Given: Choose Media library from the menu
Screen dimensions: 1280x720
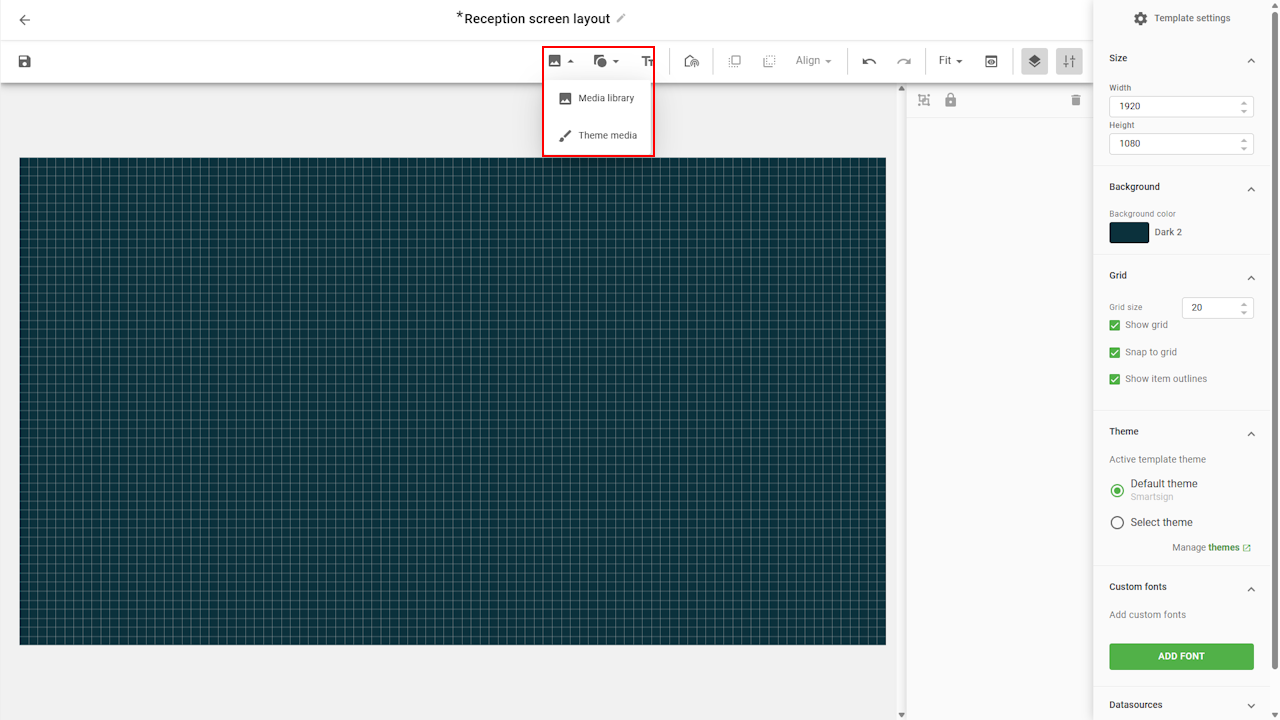Looking at the screenshot, I should coord(606,98).
